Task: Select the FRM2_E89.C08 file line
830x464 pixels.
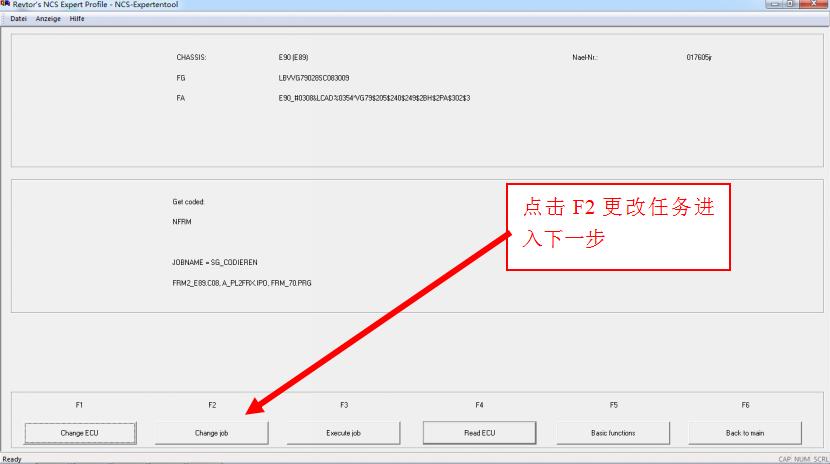Action: 242,283
